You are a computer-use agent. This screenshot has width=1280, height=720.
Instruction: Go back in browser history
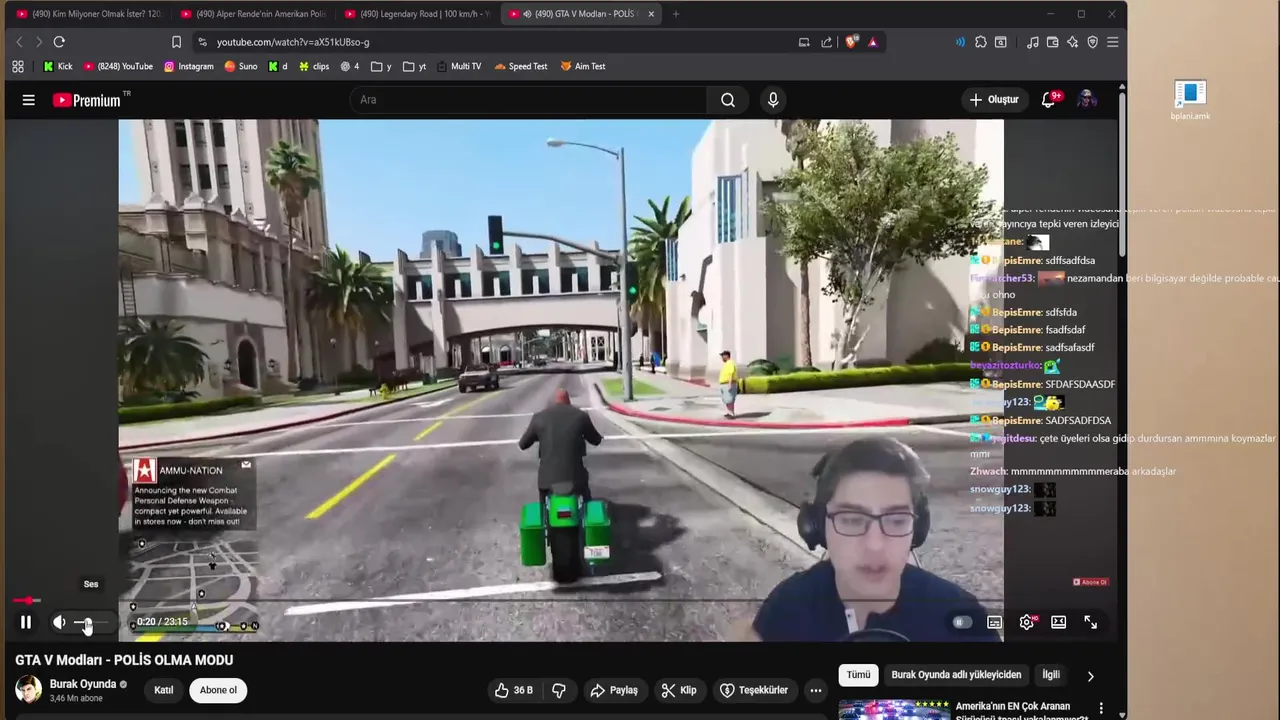point(19,42)
